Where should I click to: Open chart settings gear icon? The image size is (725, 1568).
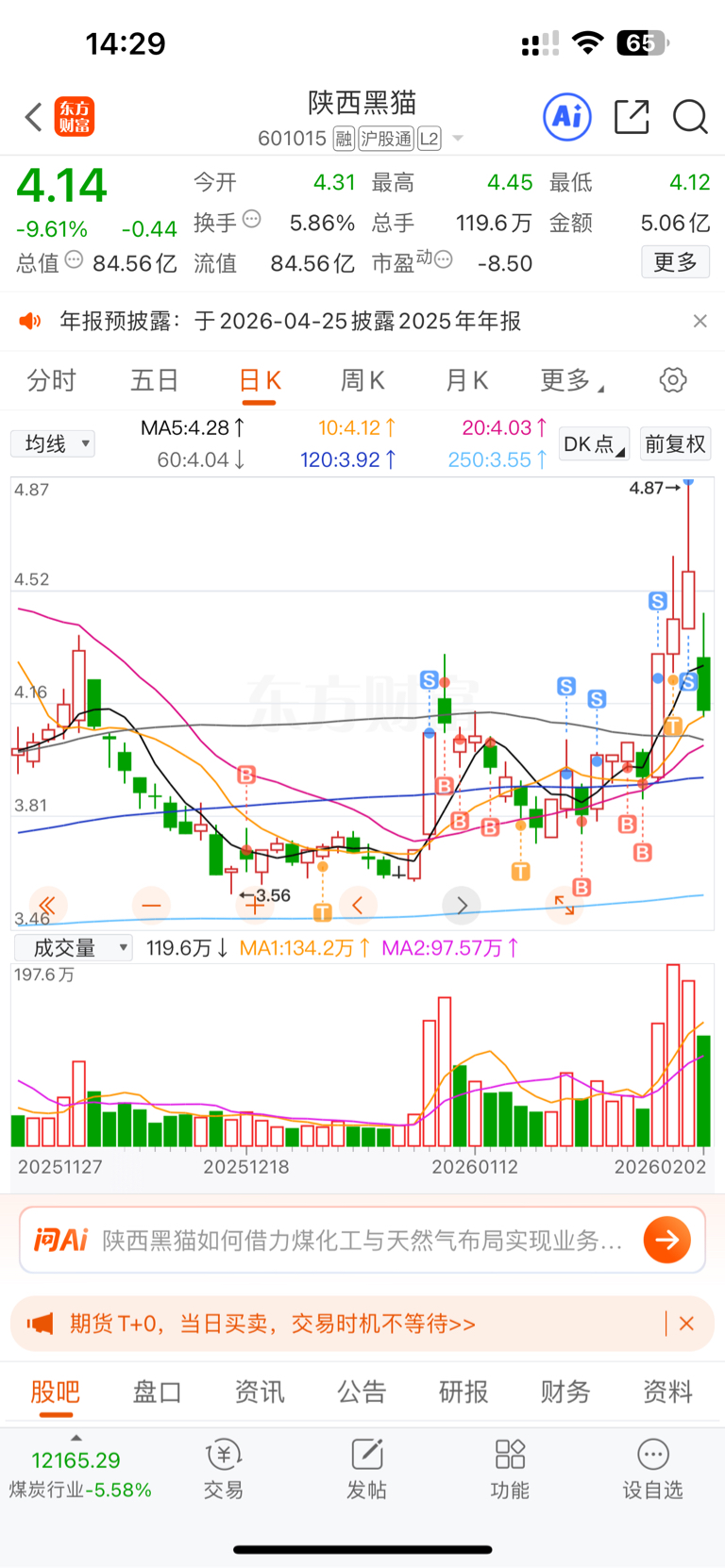tap(673, 380)
